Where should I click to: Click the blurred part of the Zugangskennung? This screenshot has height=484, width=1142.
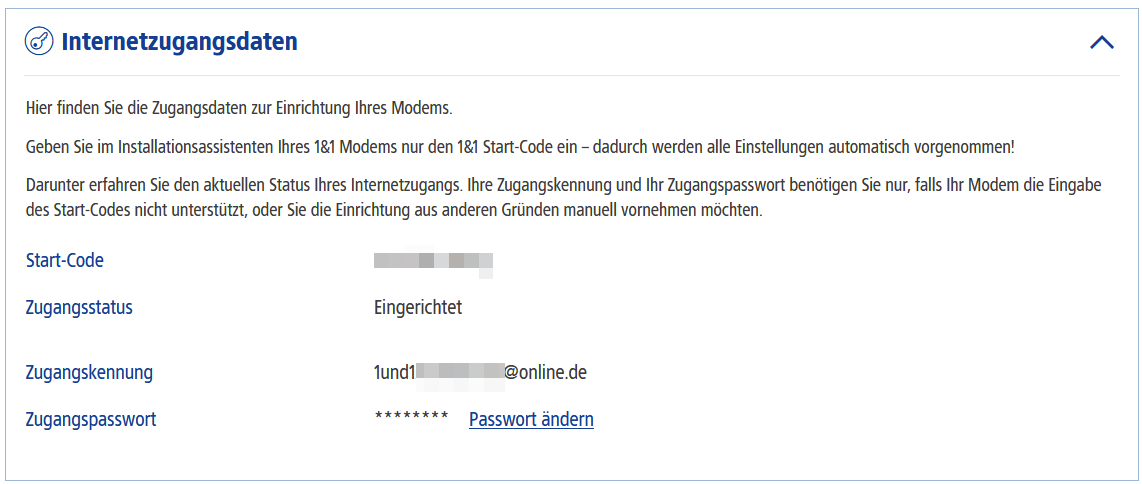460,374
